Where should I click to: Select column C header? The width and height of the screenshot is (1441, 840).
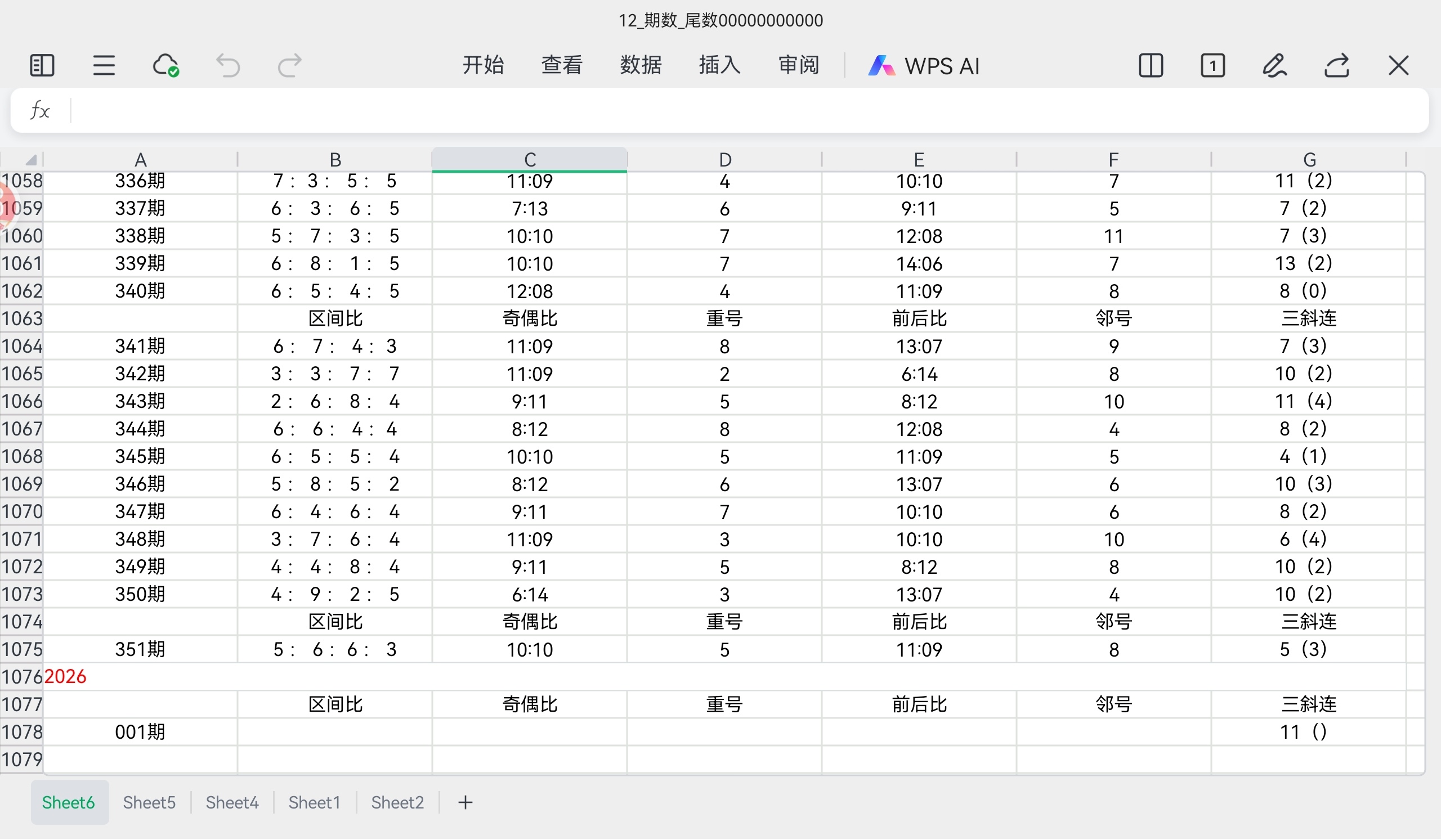click(530, 159)
